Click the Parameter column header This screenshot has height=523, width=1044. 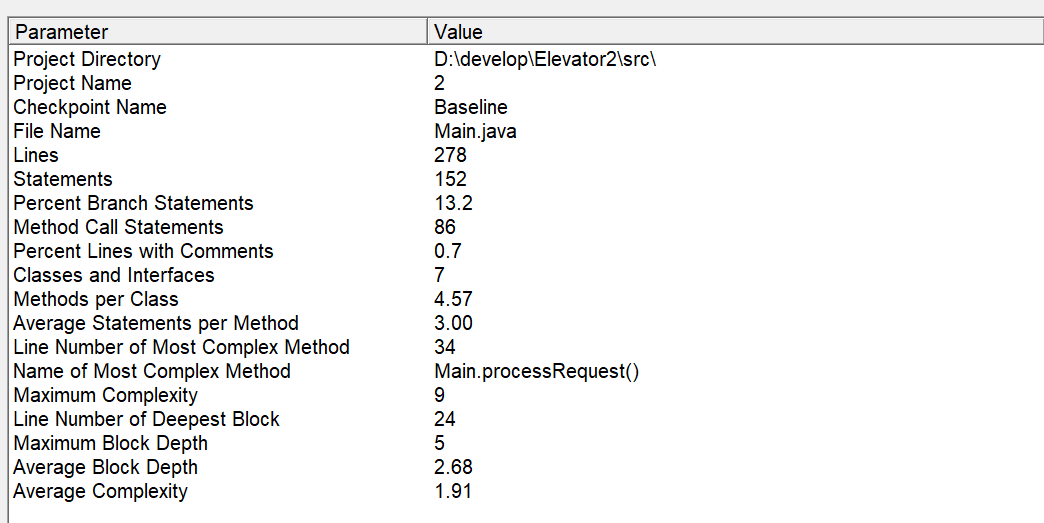(x=62, y=33)
